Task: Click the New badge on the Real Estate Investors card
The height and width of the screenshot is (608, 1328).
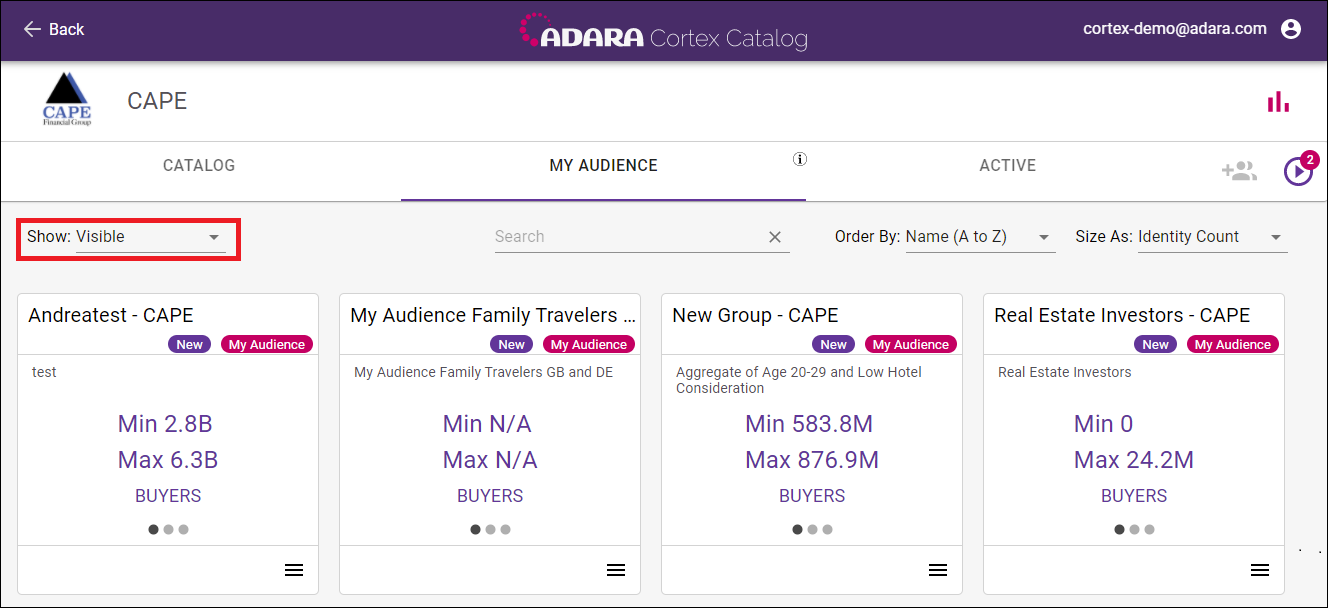Action: [1156, 344]
